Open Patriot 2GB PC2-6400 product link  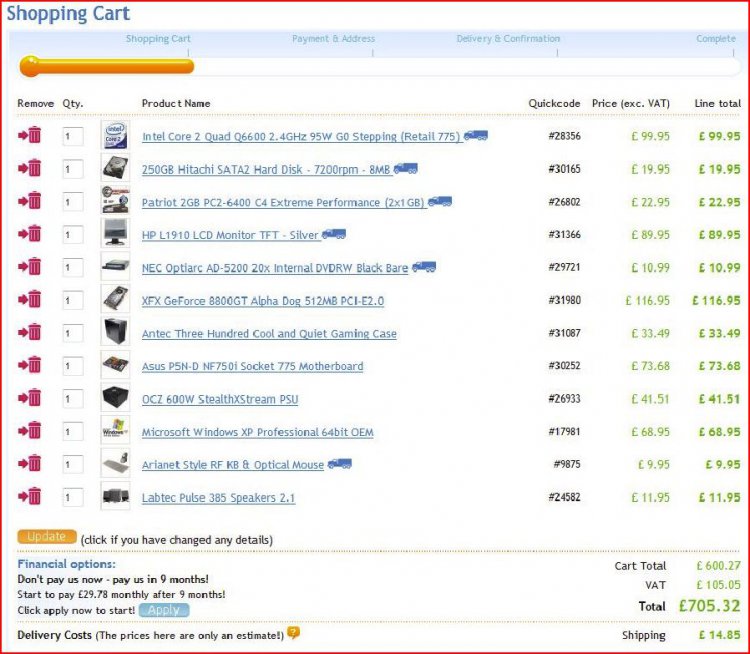tap(283, 202)
